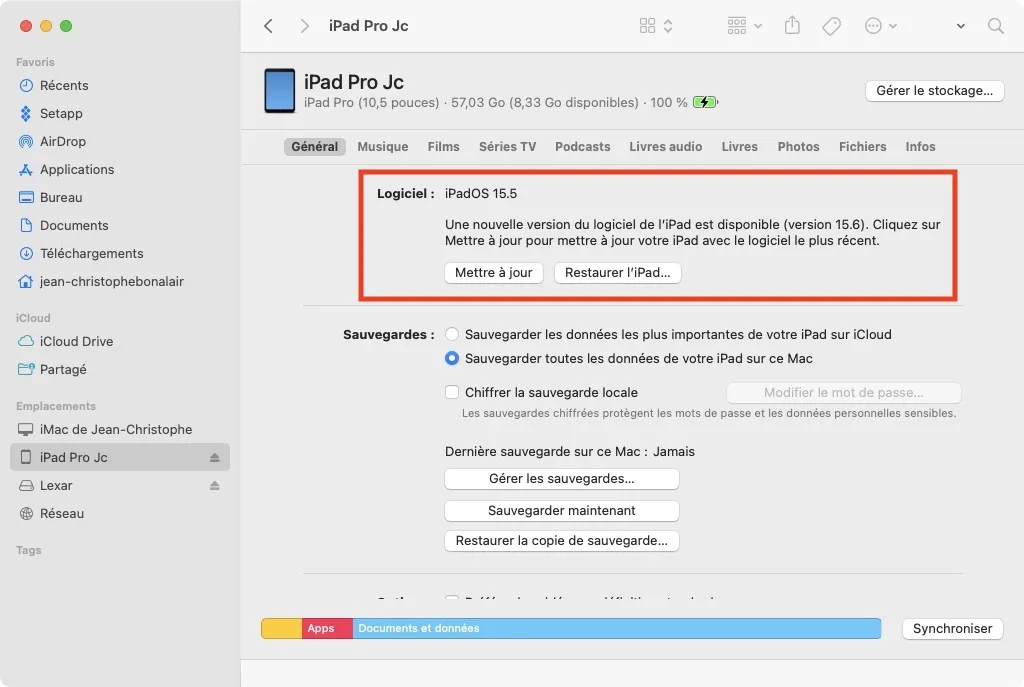Click Modifier le mot de passe button
This screenshot has width=1024, height=687.
[x=844, y=393]
